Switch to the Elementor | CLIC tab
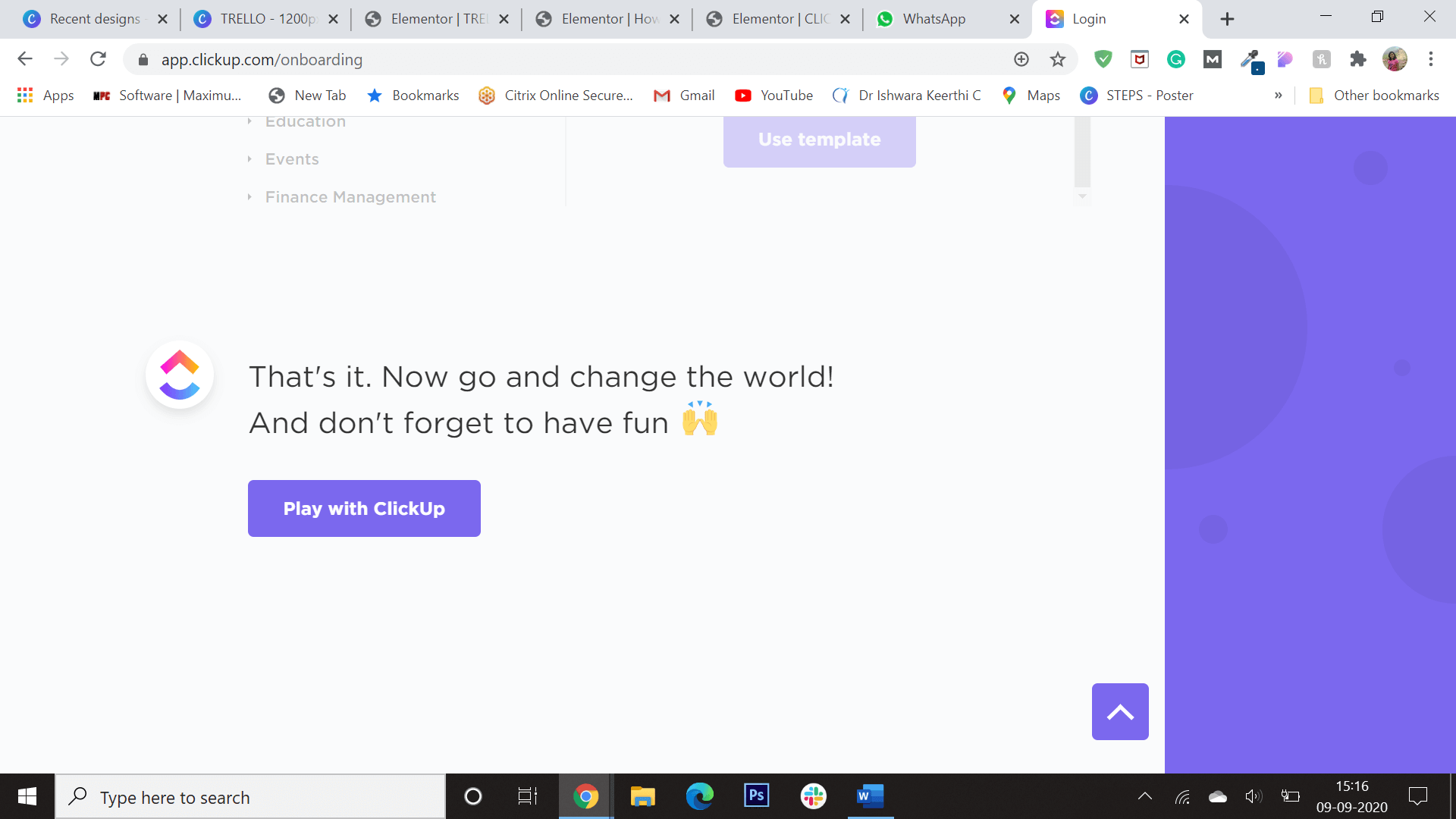1456x819 pixels. pos(779,19)
